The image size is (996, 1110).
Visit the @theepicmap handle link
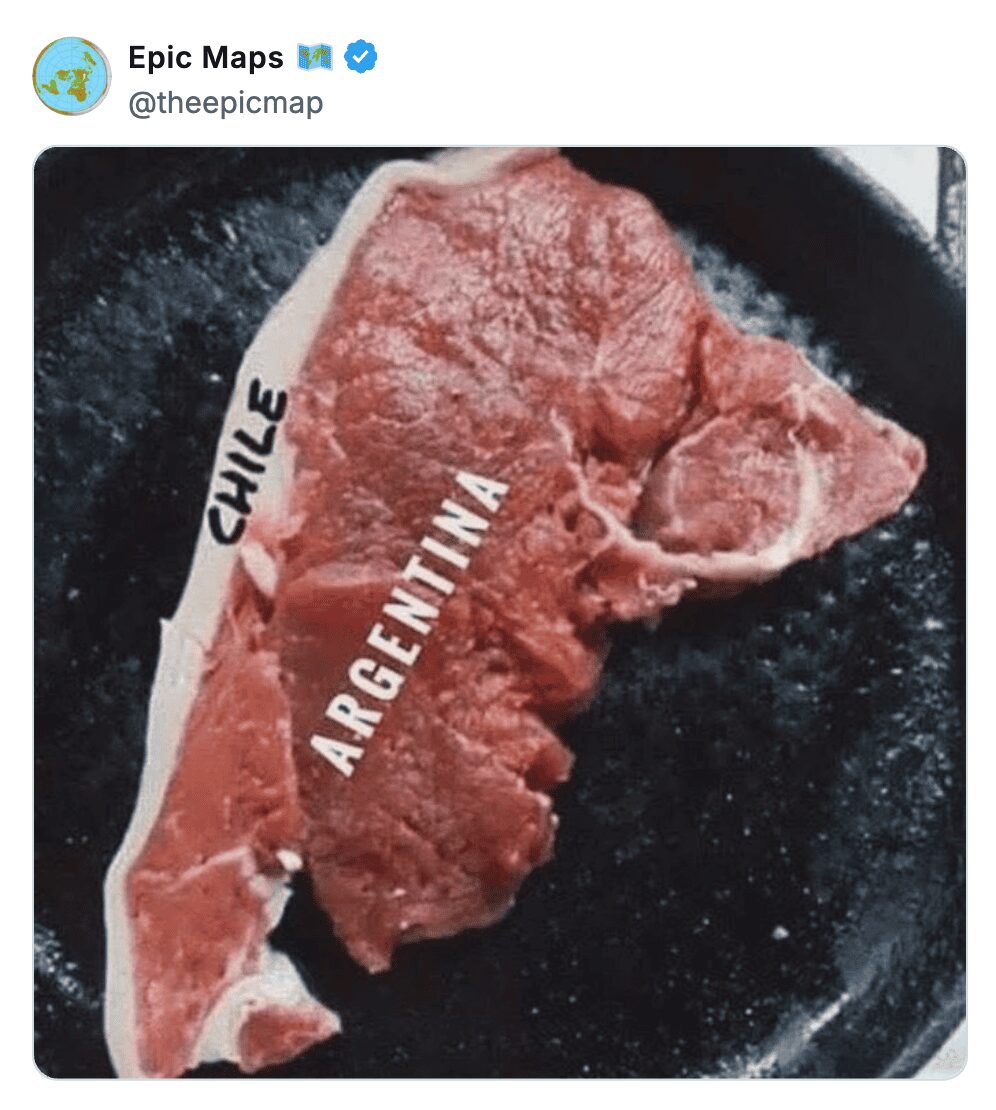pos(225,102)
